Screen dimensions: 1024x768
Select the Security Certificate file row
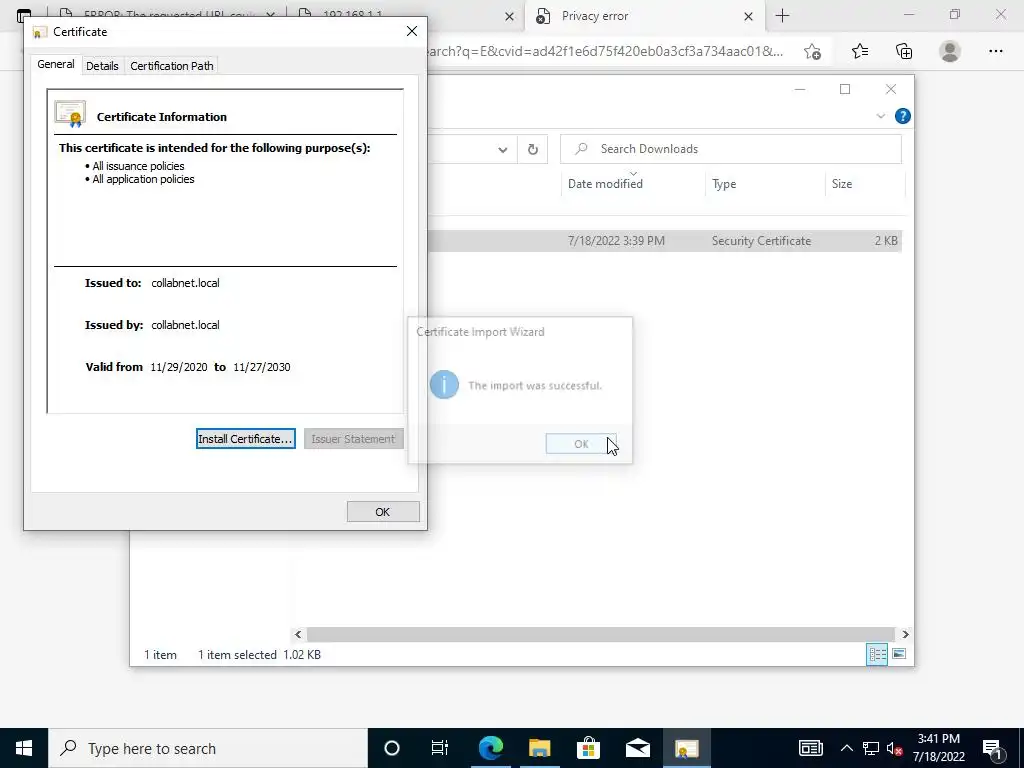[x=665, y=241]
